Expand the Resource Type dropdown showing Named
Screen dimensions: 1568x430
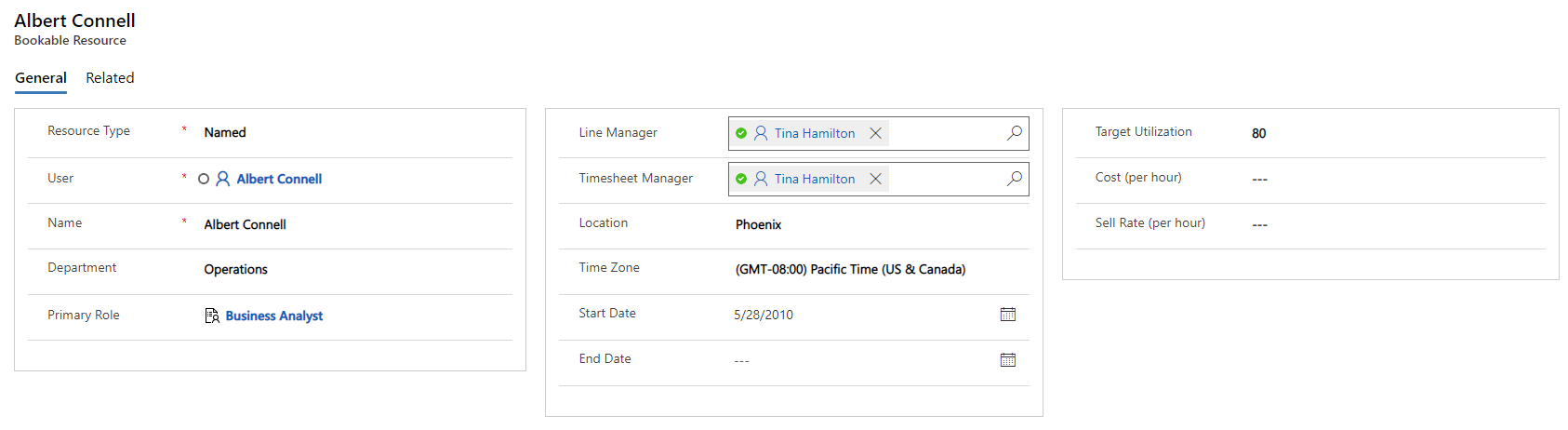click(353, 132)
